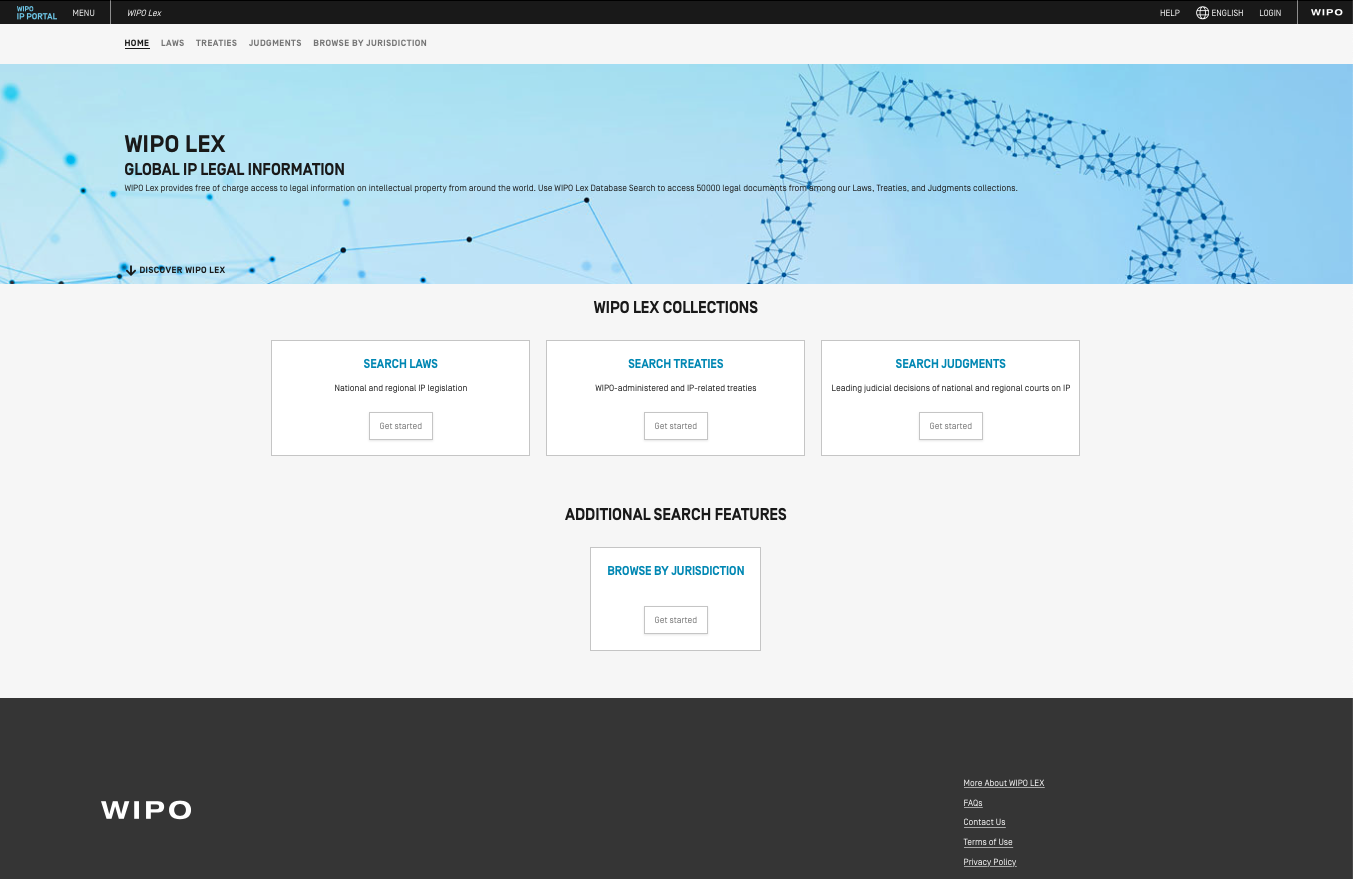Open the FAQs footer link
Screen dimensions: 1353x879
tap(973, 803)
